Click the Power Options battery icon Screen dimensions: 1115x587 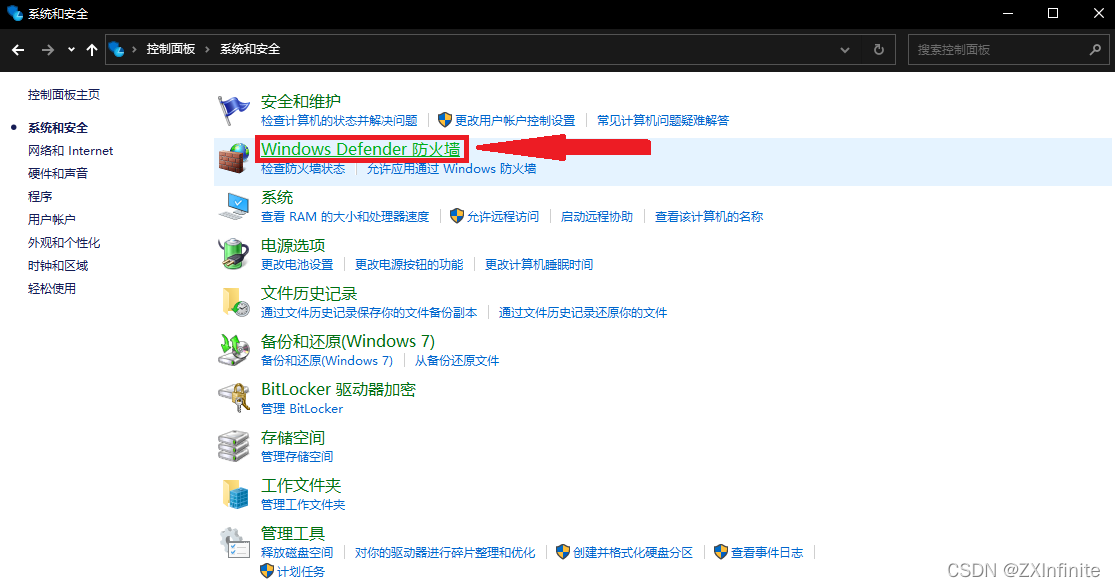pyautogui.click(x=233, y=254)
